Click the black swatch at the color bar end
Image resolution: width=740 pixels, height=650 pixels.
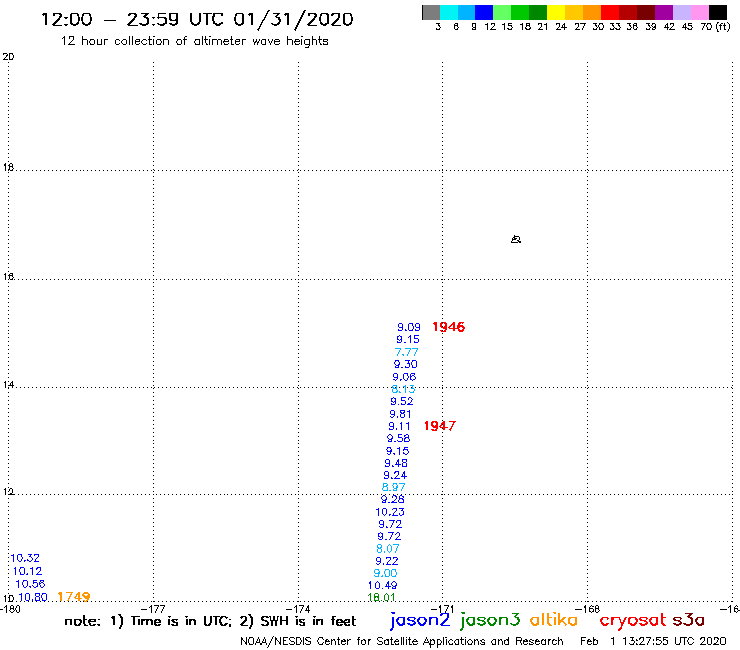click(718, 12)
